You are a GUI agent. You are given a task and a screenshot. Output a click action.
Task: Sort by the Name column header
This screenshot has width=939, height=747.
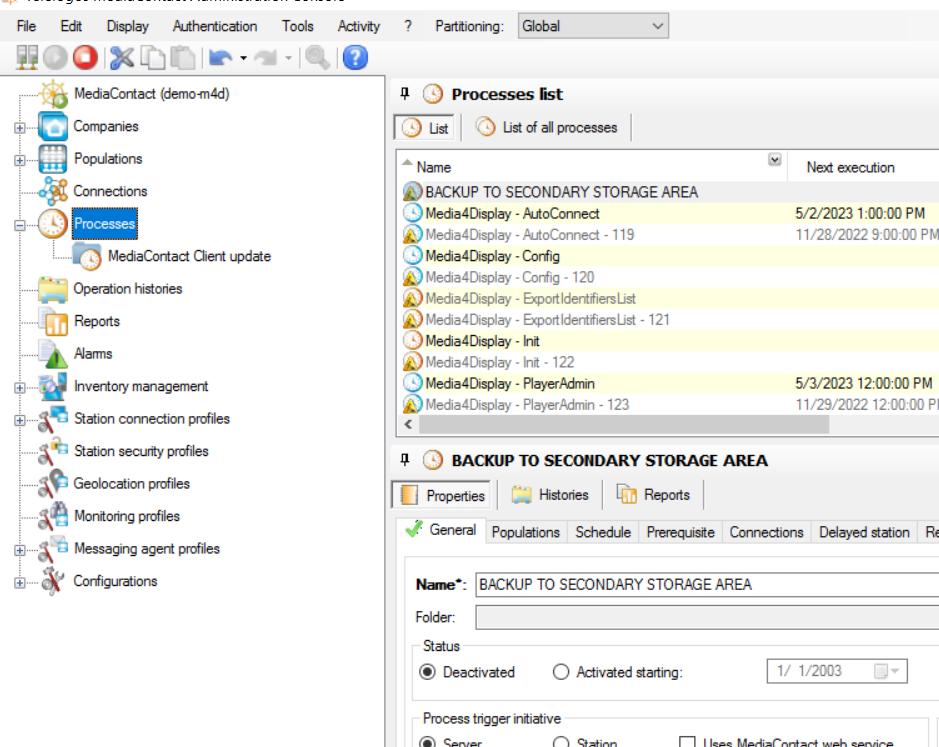pos(592,167)
